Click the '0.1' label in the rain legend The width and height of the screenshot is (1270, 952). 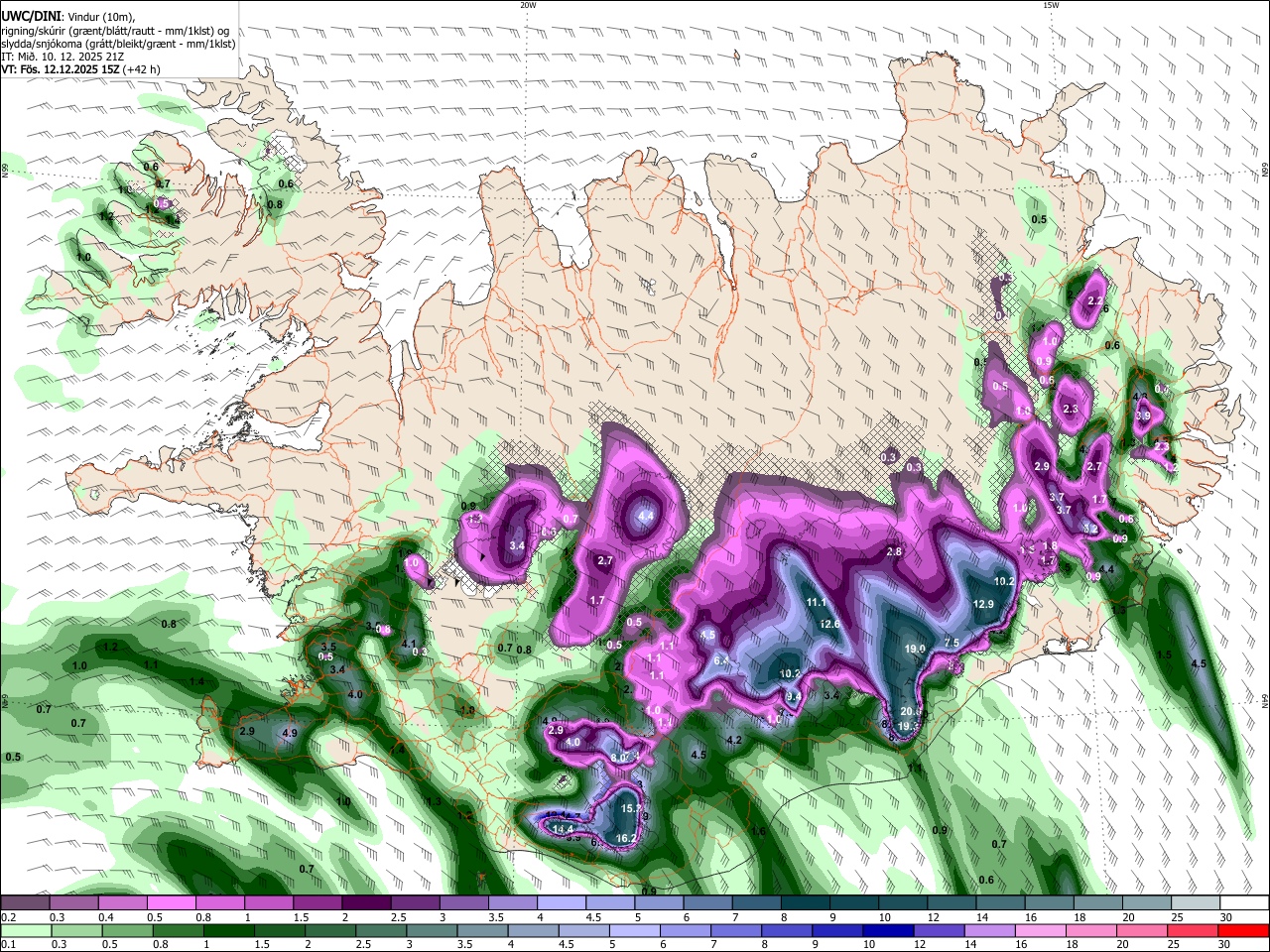point(8,944)
